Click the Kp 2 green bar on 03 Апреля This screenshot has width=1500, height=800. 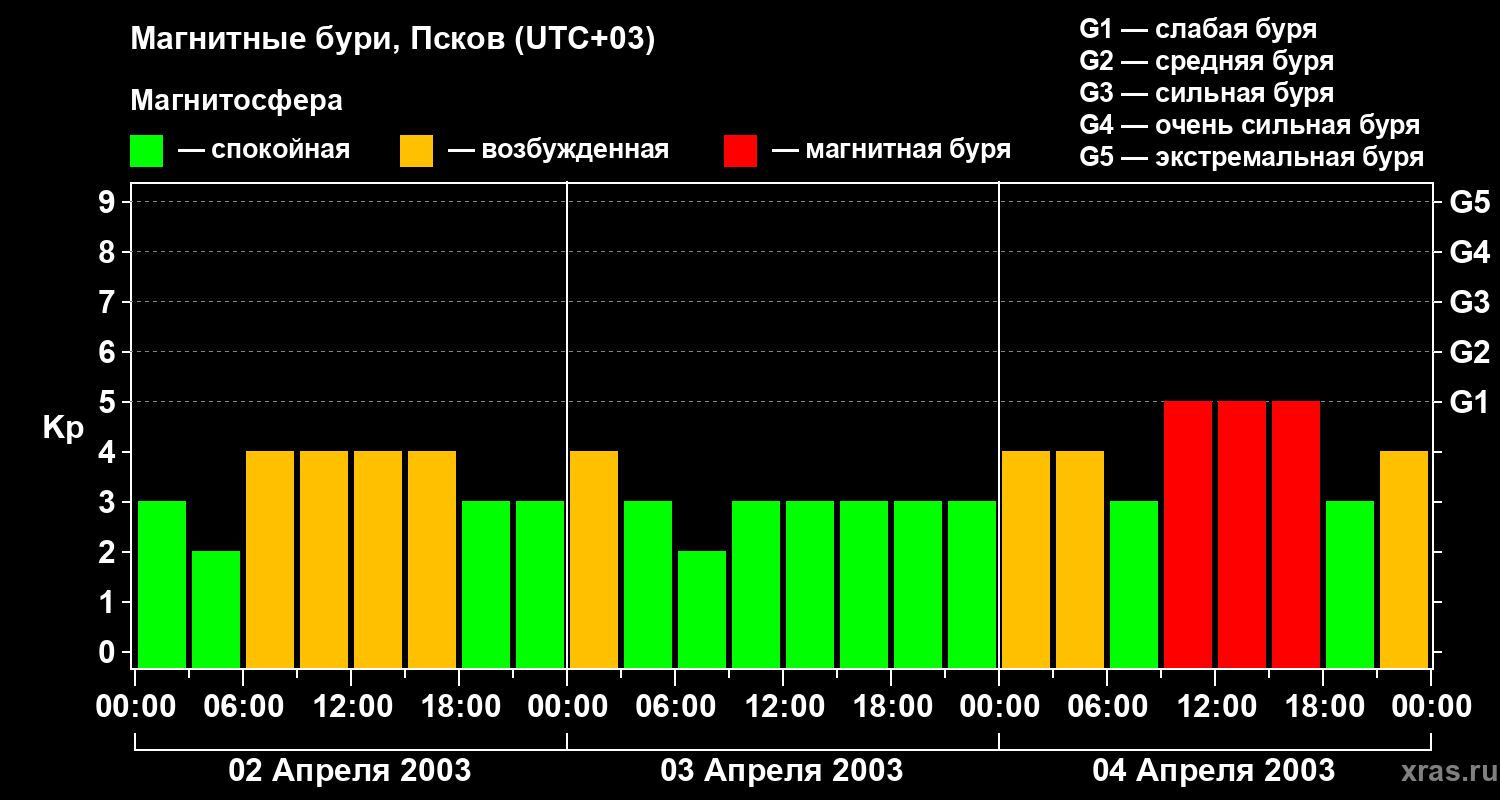coord(702,609)
